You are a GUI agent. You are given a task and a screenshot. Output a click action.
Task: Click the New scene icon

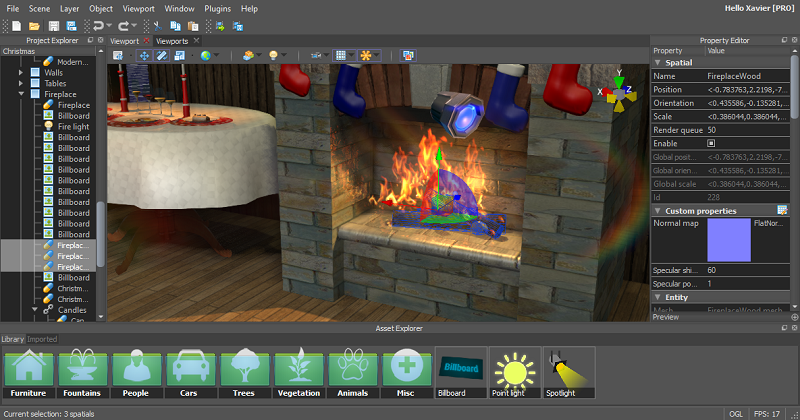pos(14,25)
